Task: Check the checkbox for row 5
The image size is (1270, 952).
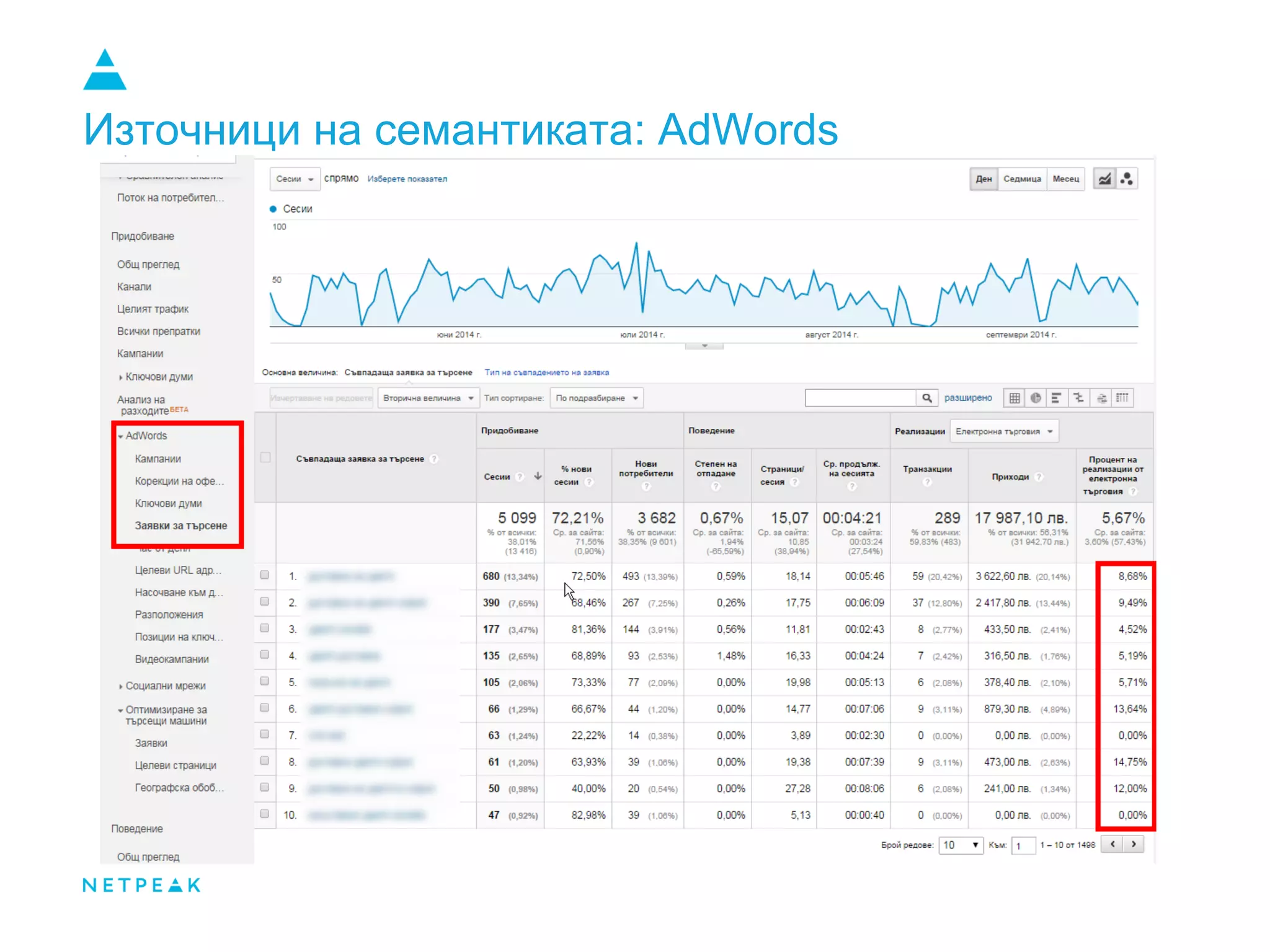Action: coord(265,681)
